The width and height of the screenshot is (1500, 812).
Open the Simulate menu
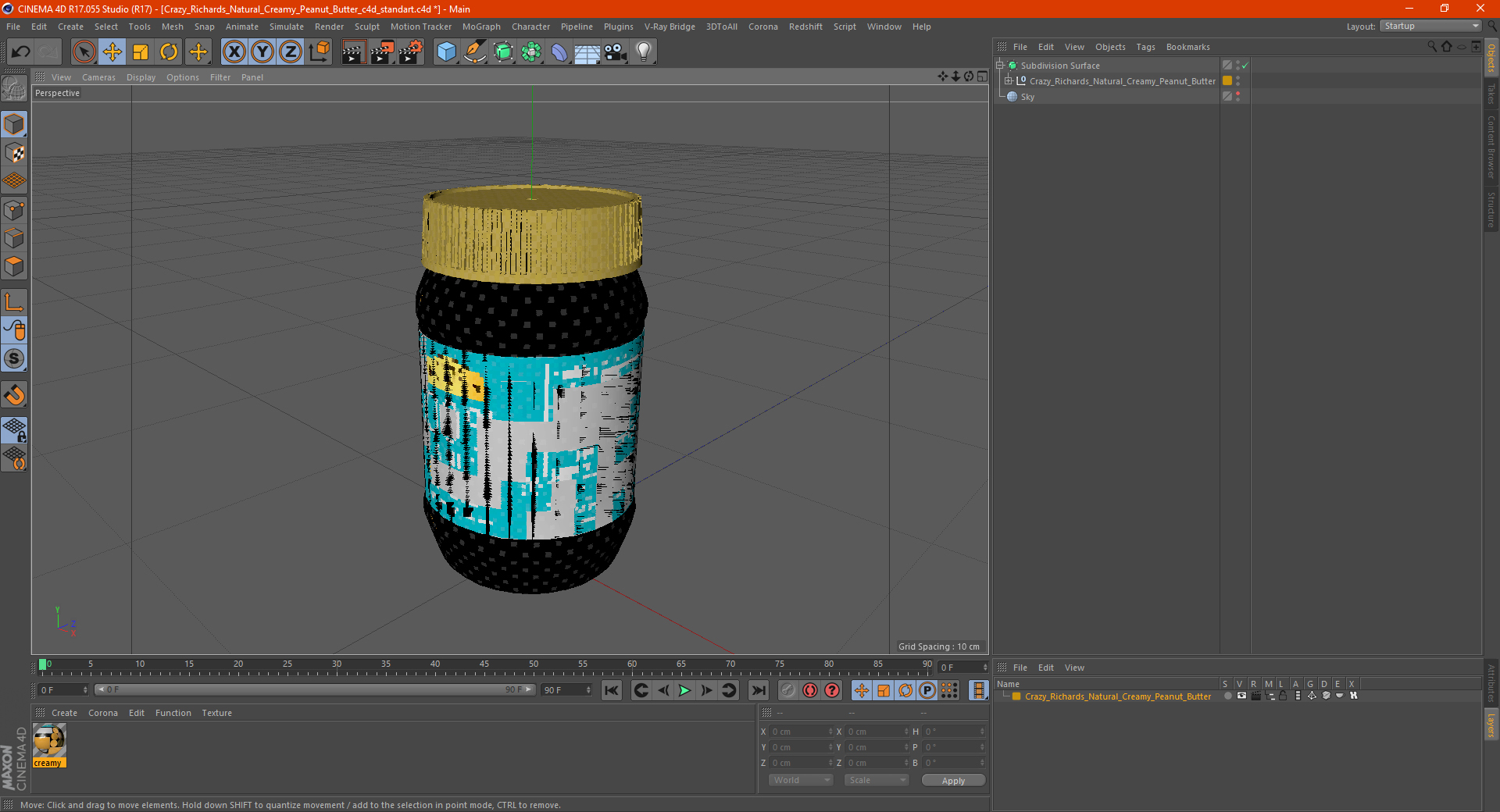[x=287, y=27]
